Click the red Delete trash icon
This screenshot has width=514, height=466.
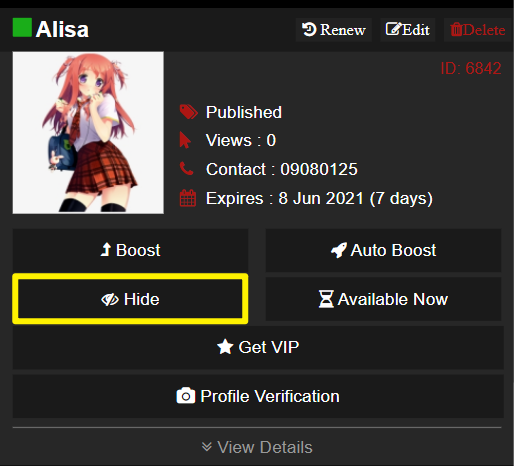point(456,29)
